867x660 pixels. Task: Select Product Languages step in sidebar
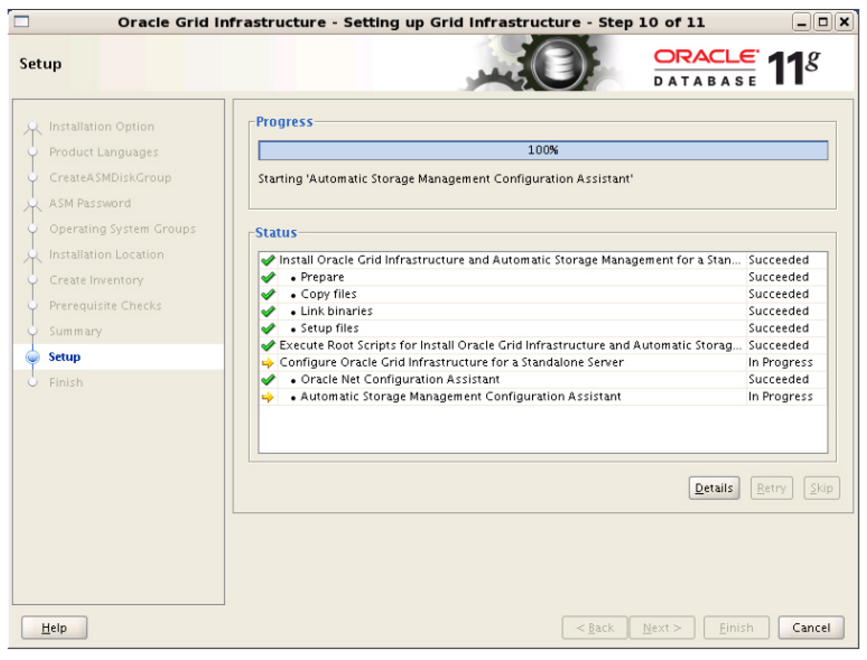[103, 152]
